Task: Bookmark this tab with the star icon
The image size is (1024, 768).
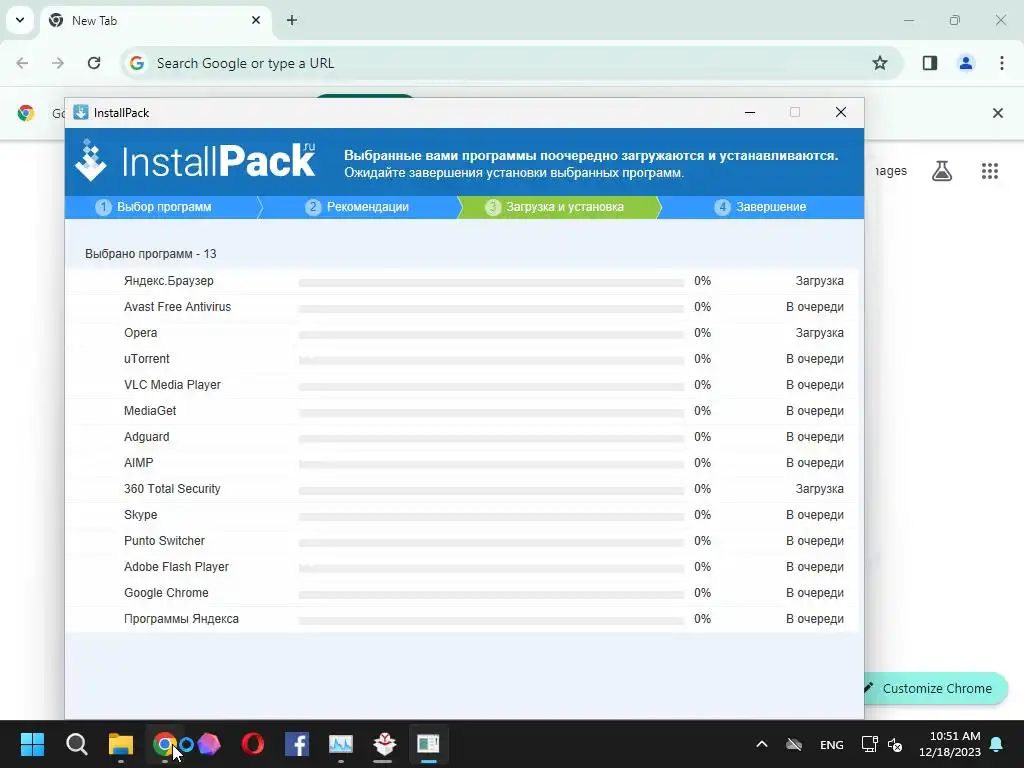Action: [x=880, y=63]
